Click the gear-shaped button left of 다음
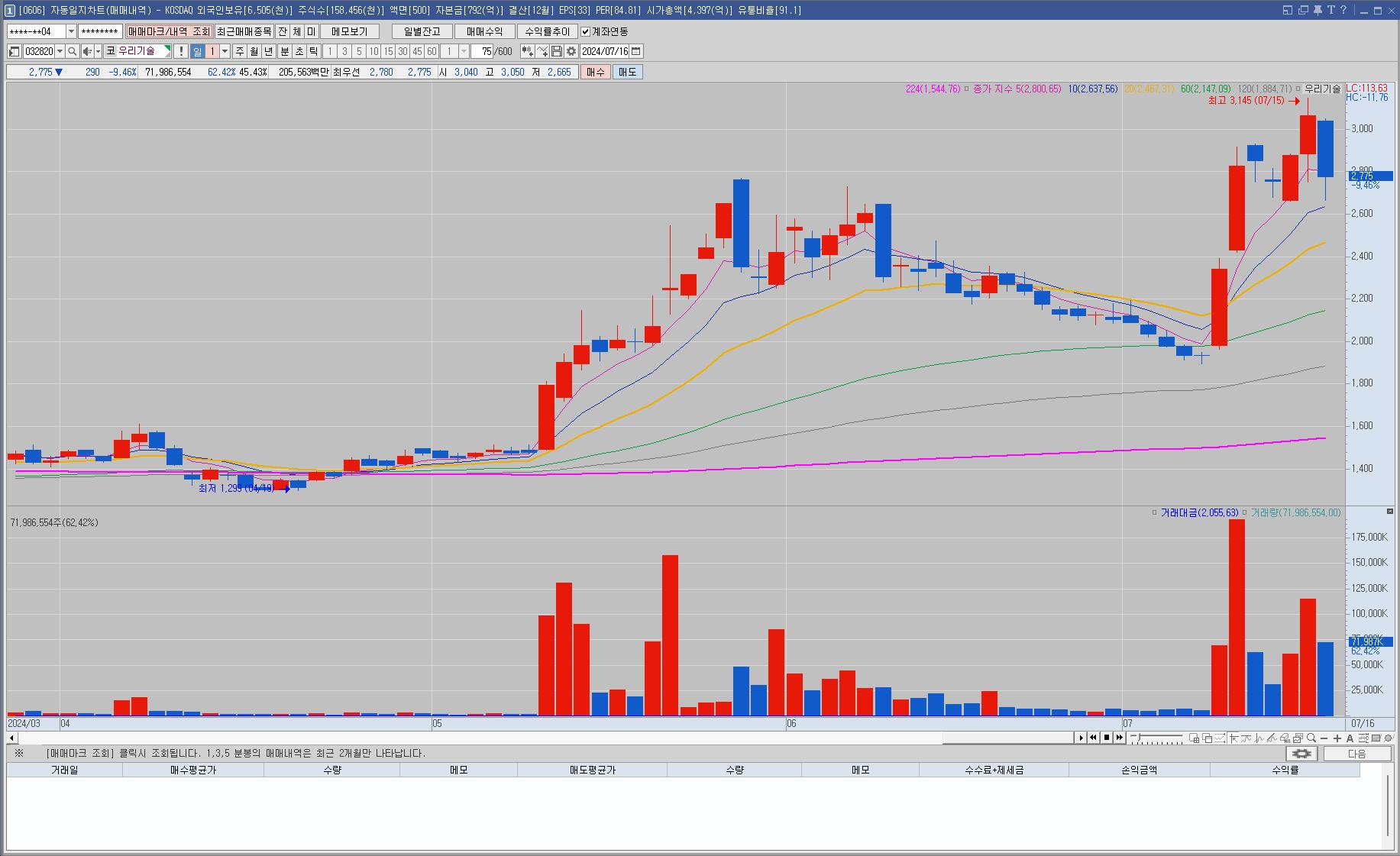 tap(1301, 754)
